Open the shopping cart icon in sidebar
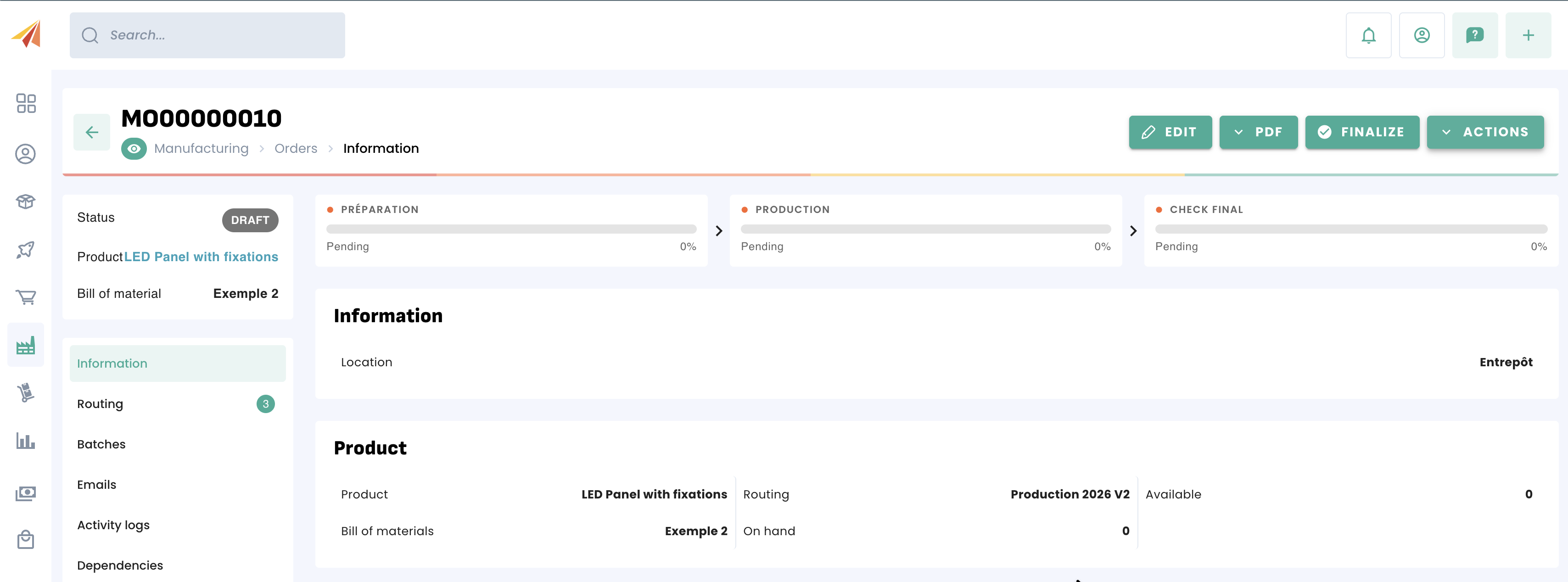 pyautogui.click(x=26, y=297)
